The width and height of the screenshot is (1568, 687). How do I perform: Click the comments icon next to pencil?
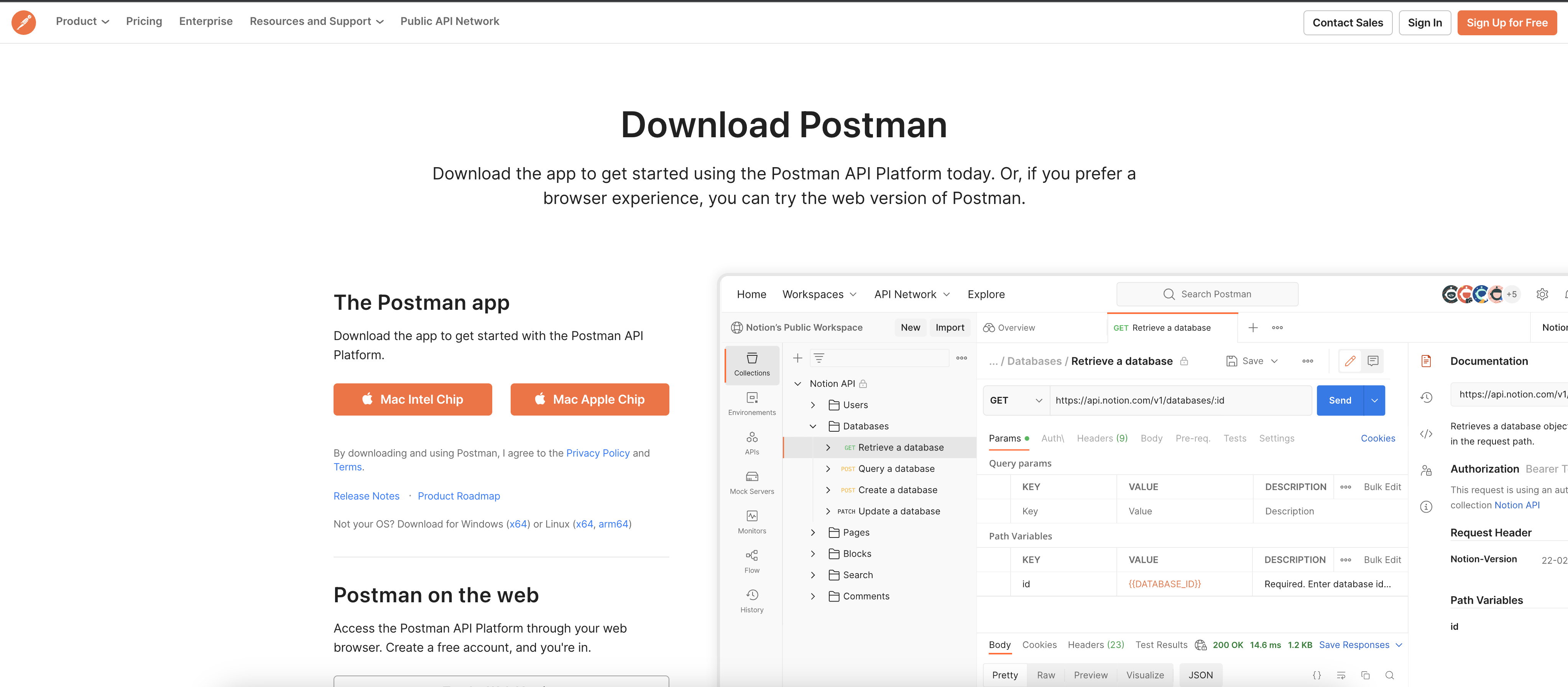click(x=1372, y=361)
